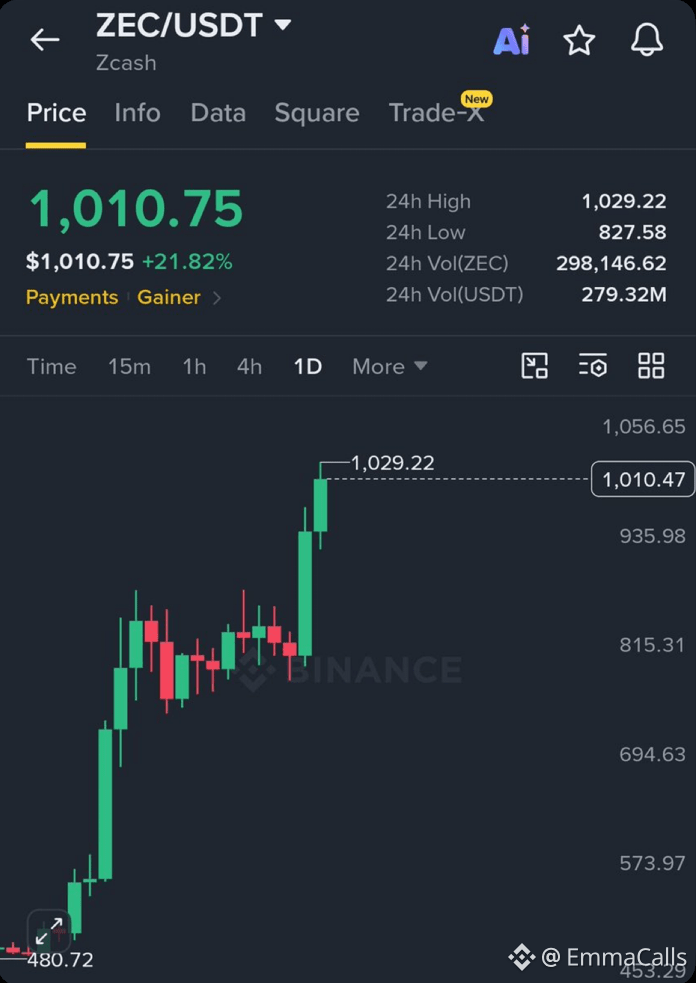Open the Gainer category chevron
The width and height of the screenshot is (696, 983).
click(x=216, y=298)
